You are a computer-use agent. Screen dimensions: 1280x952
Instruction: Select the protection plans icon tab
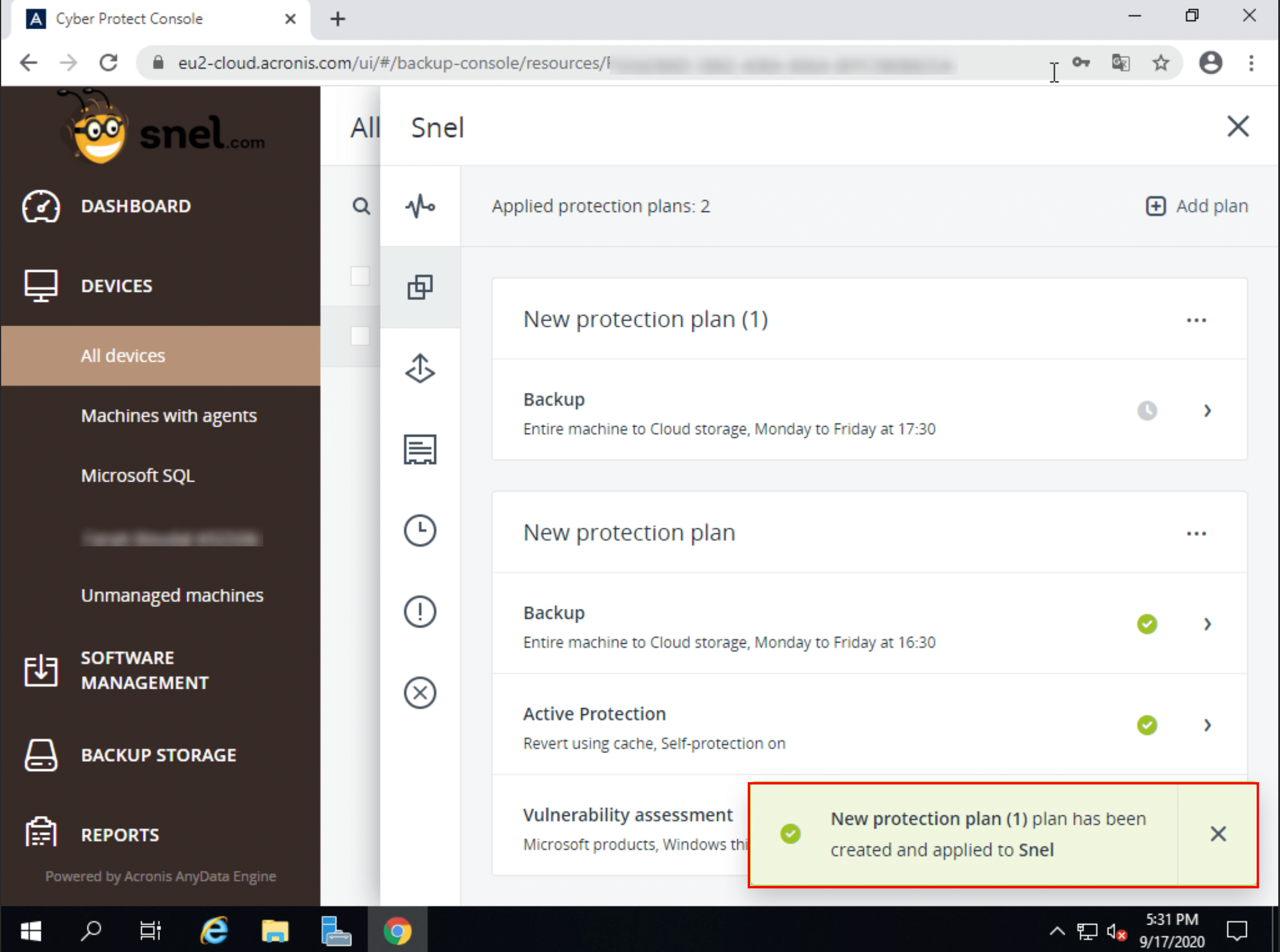[420, 287]
